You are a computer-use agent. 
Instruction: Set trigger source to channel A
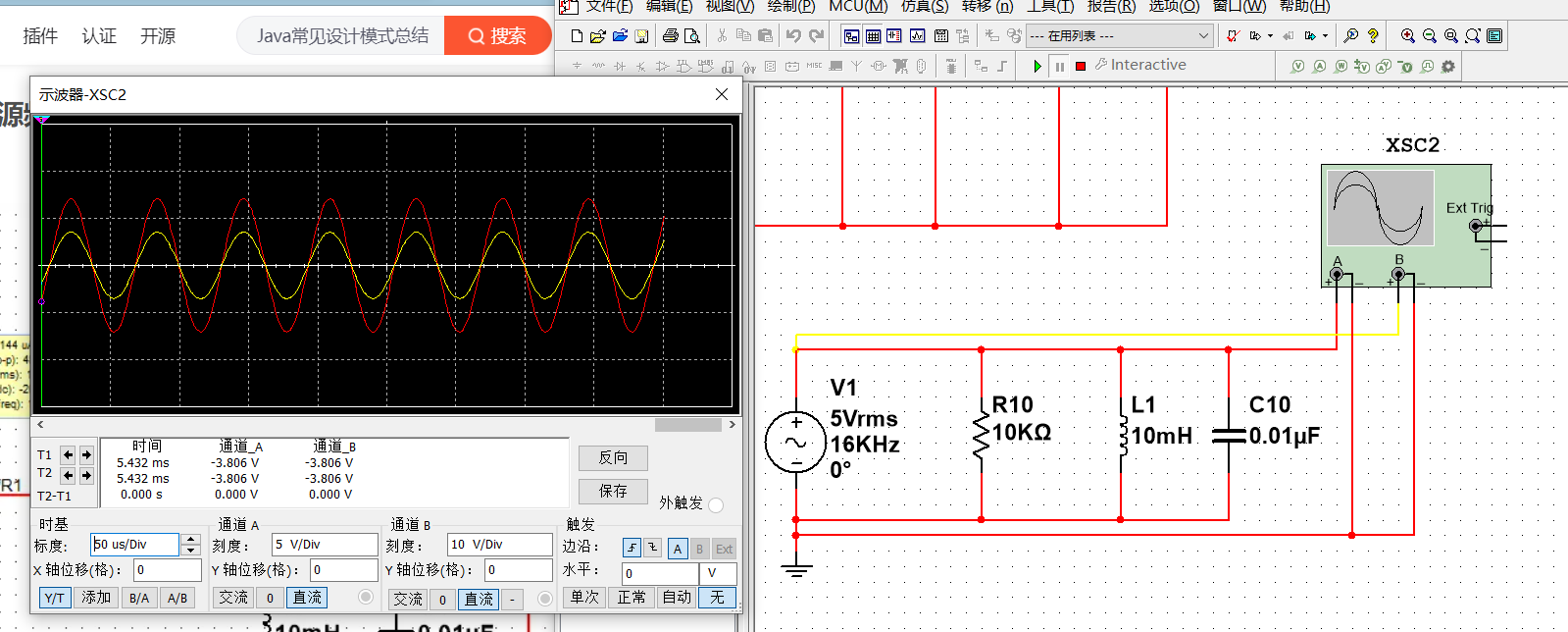pos(678,549)
